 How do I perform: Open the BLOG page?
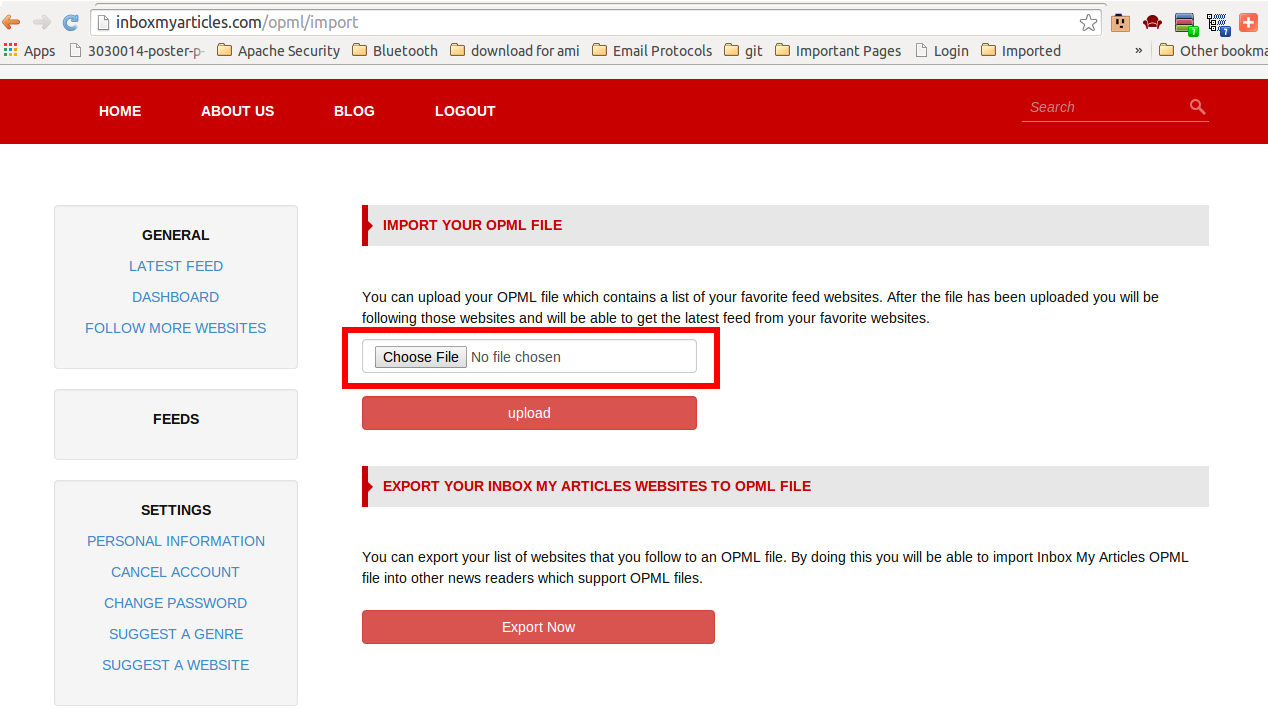[354, 111]
